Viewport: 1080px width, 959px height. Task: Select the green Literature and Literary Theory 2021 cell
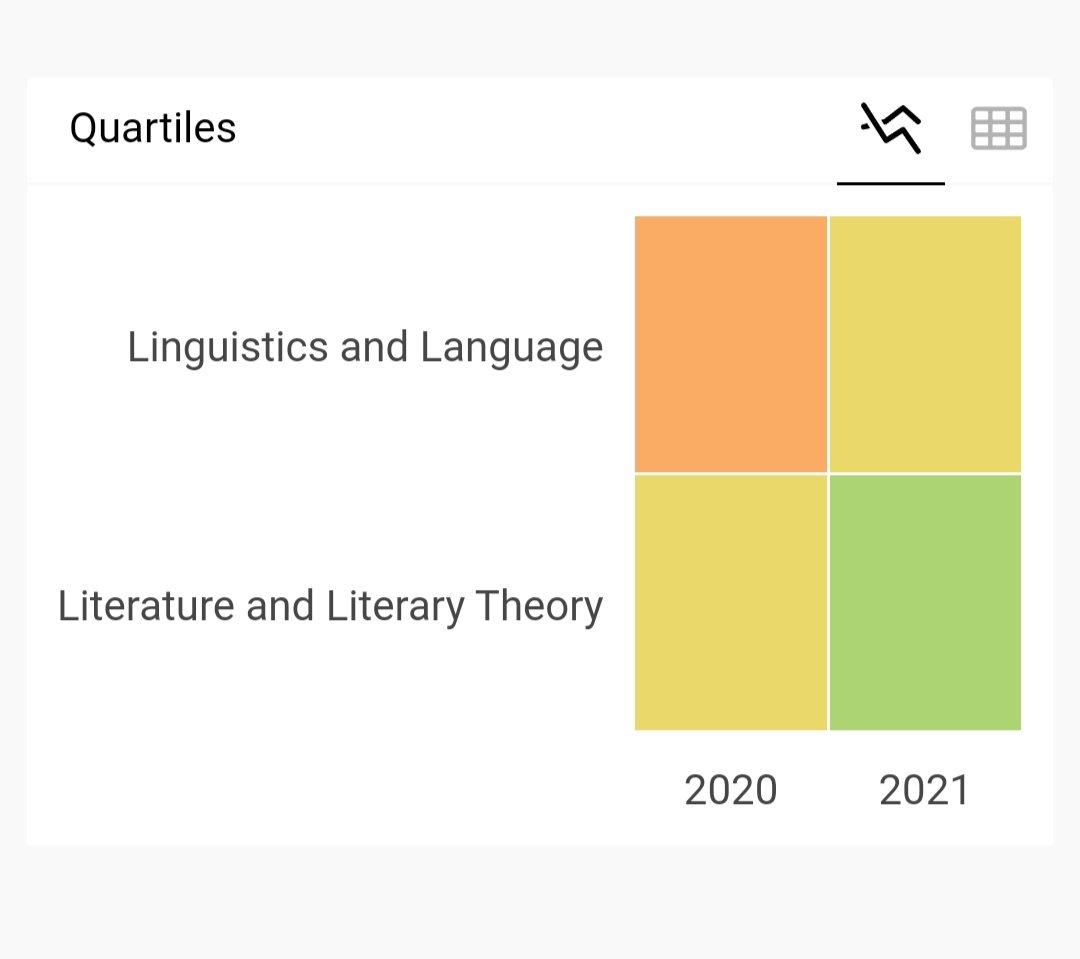(x=925, y=603)
